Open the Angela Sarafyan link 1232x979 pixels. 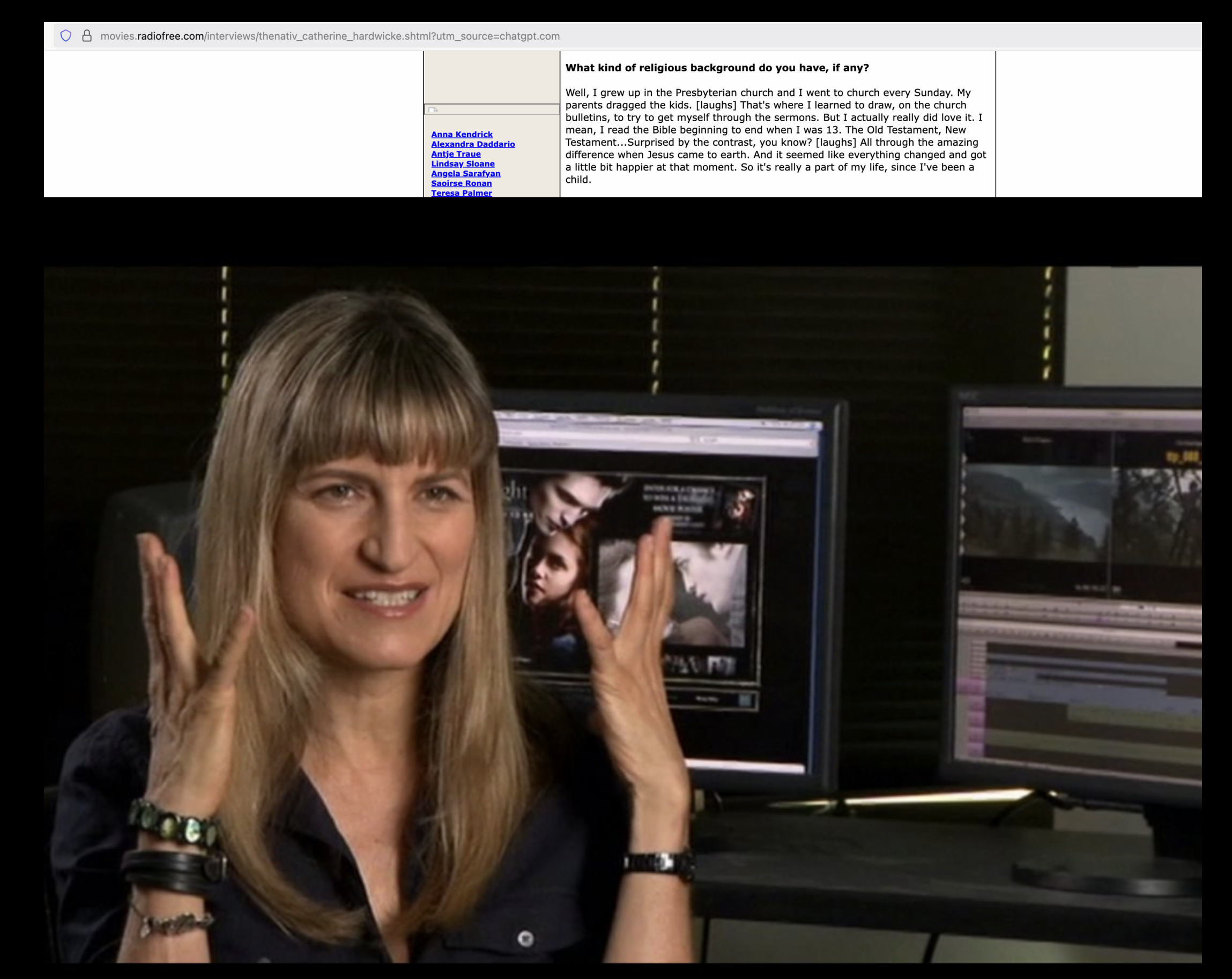(x=465, y=173)
